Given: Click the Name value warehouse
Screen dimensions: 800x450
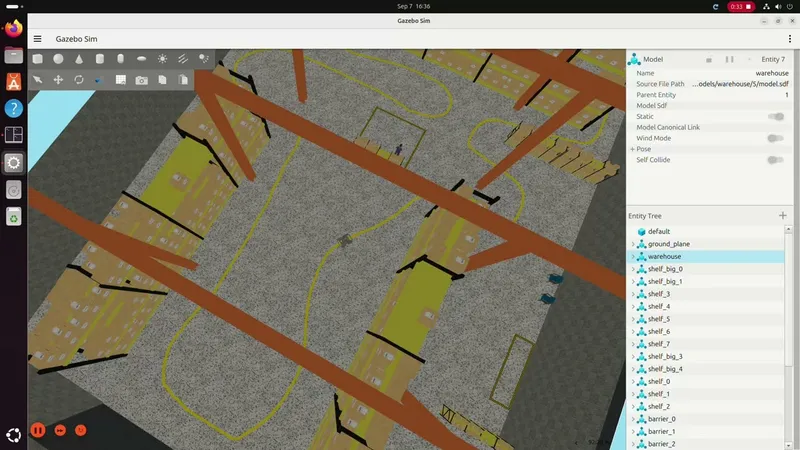Looking at the screenshot, I should (x=772, y=73).
